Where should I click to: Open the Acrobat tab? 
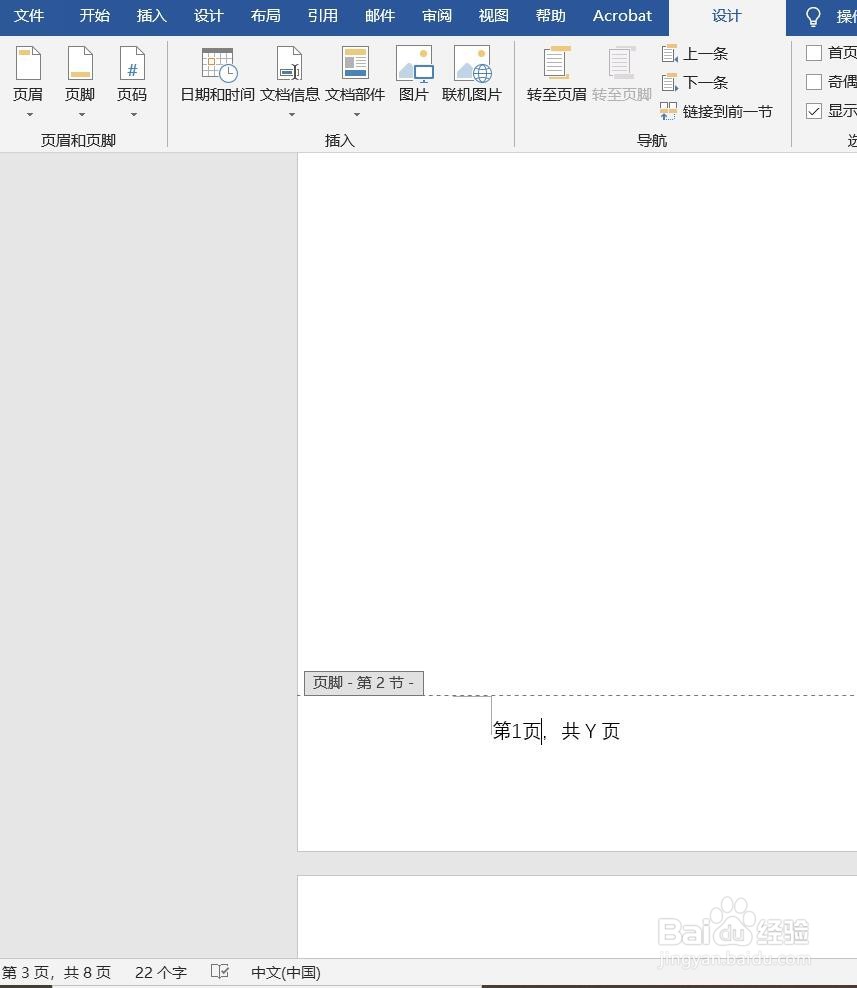622,16
